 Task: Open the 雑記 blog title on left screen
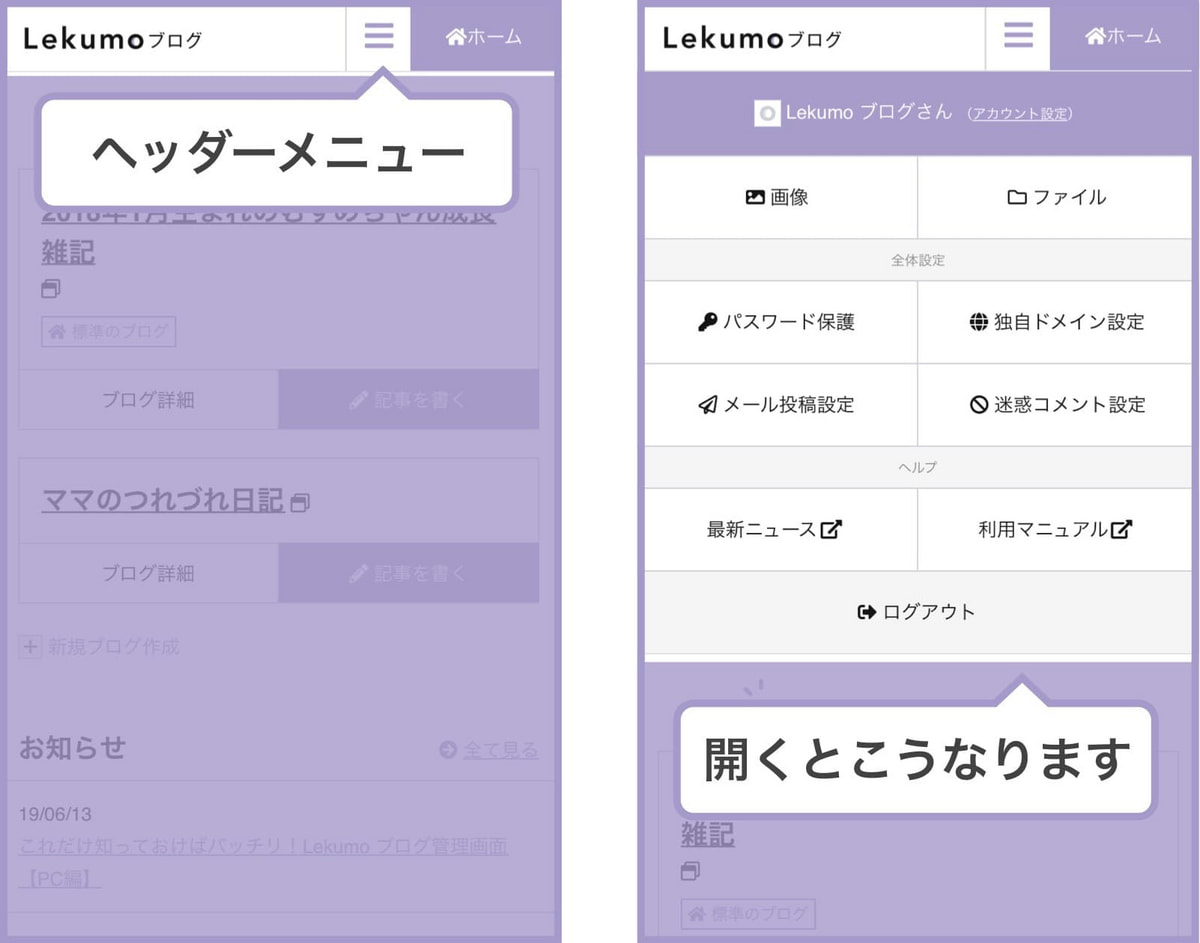pos(68,252)
